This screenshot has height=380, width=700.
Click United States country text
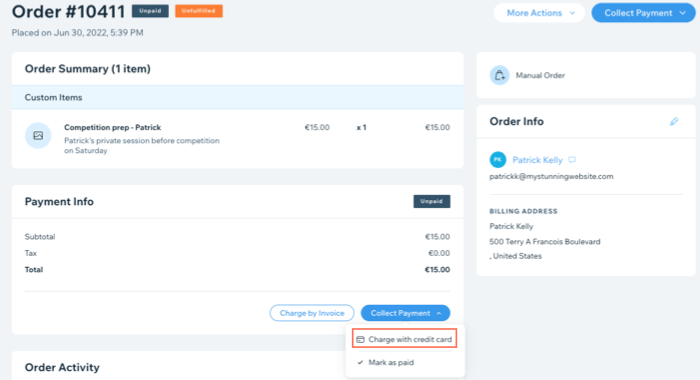517,256
